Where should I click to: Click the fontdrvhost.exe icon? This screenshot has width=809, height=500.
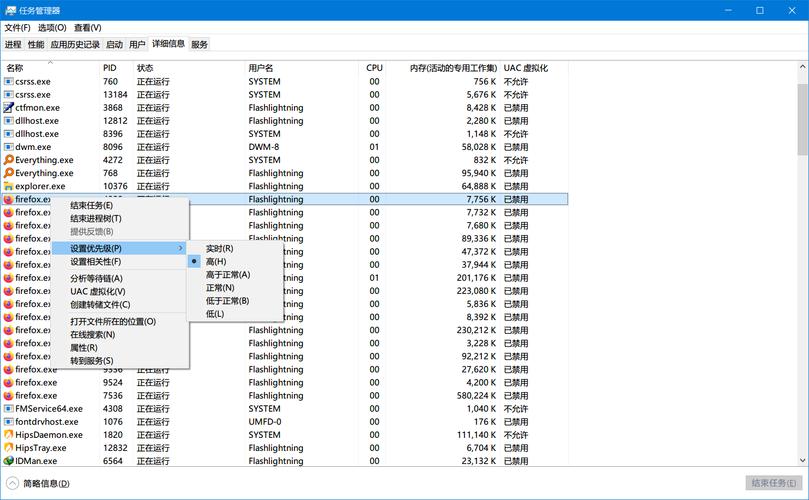point(8,422)
